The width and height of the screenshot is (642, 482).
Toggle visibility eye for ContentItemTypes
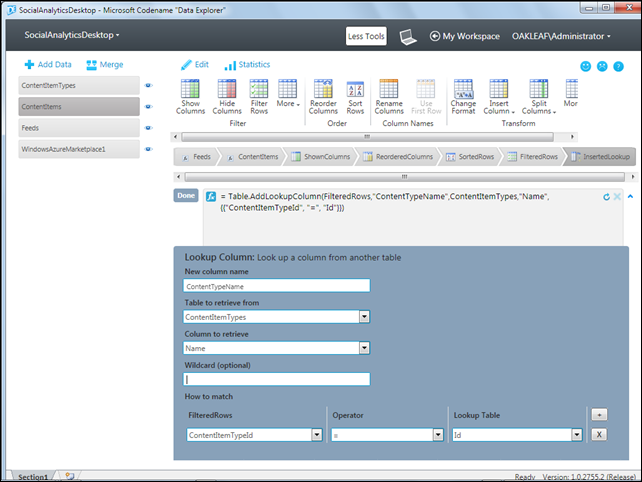[x=148, y=86]
